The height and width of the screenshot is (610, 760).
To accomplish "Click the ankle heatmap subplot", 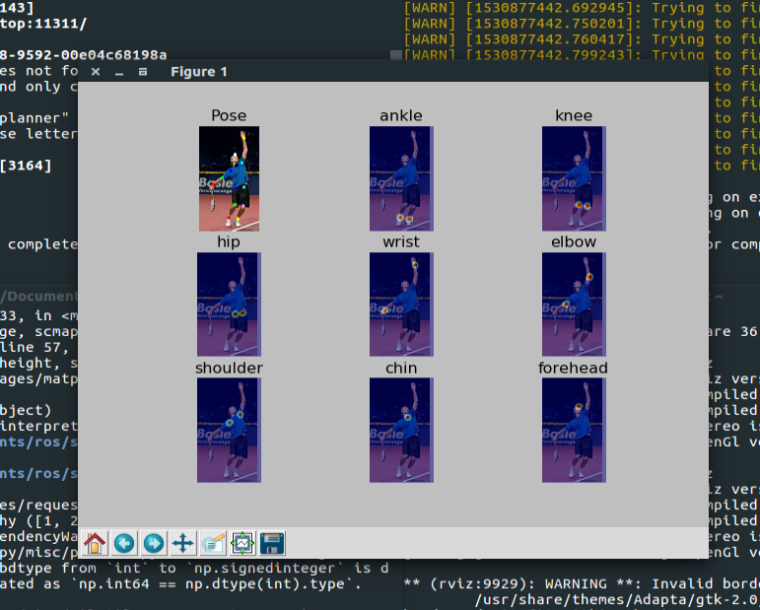I will click(401, 179).
